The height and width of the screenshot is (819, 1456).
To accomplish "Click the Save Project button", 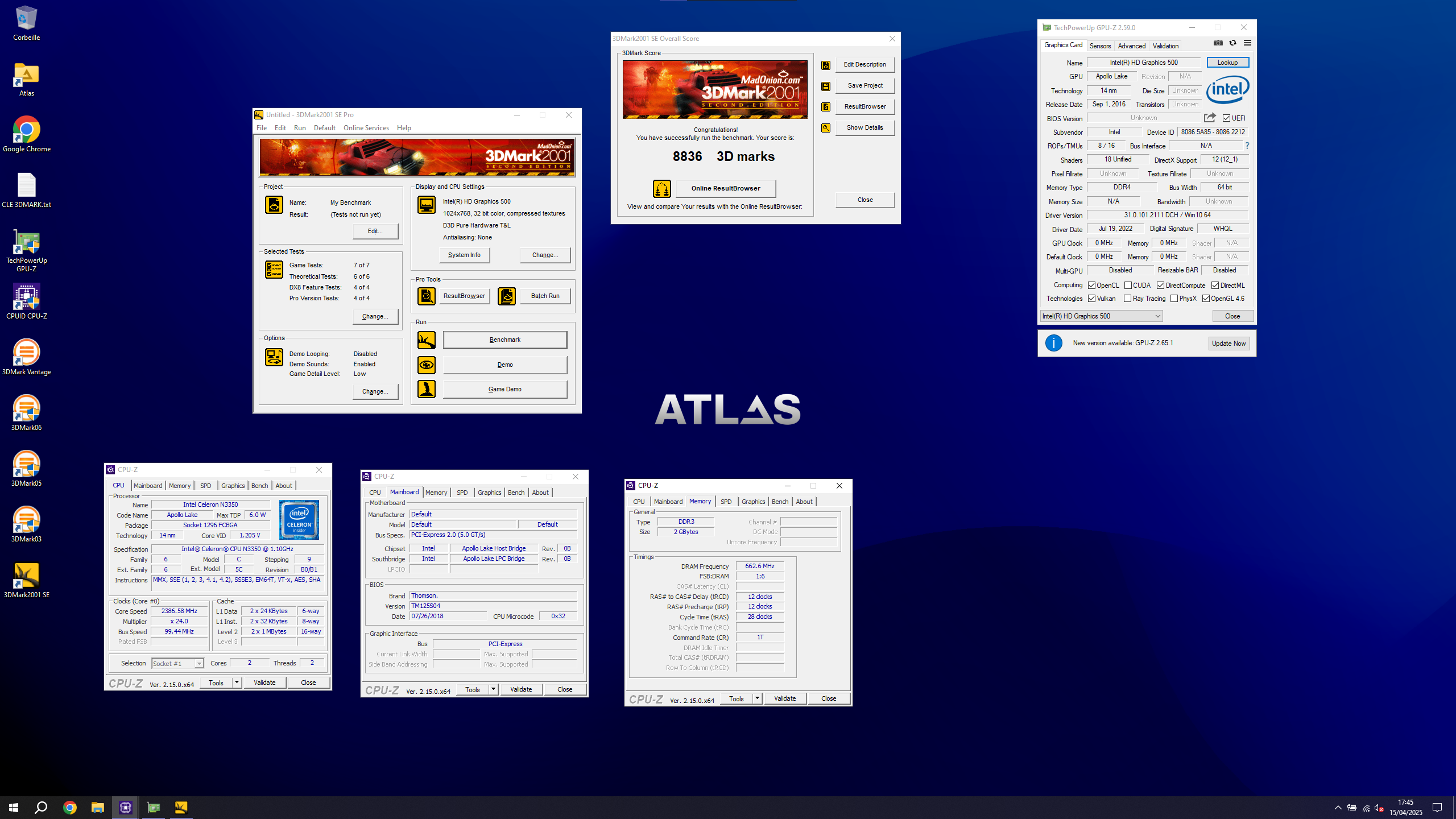I will pos(864,85).
